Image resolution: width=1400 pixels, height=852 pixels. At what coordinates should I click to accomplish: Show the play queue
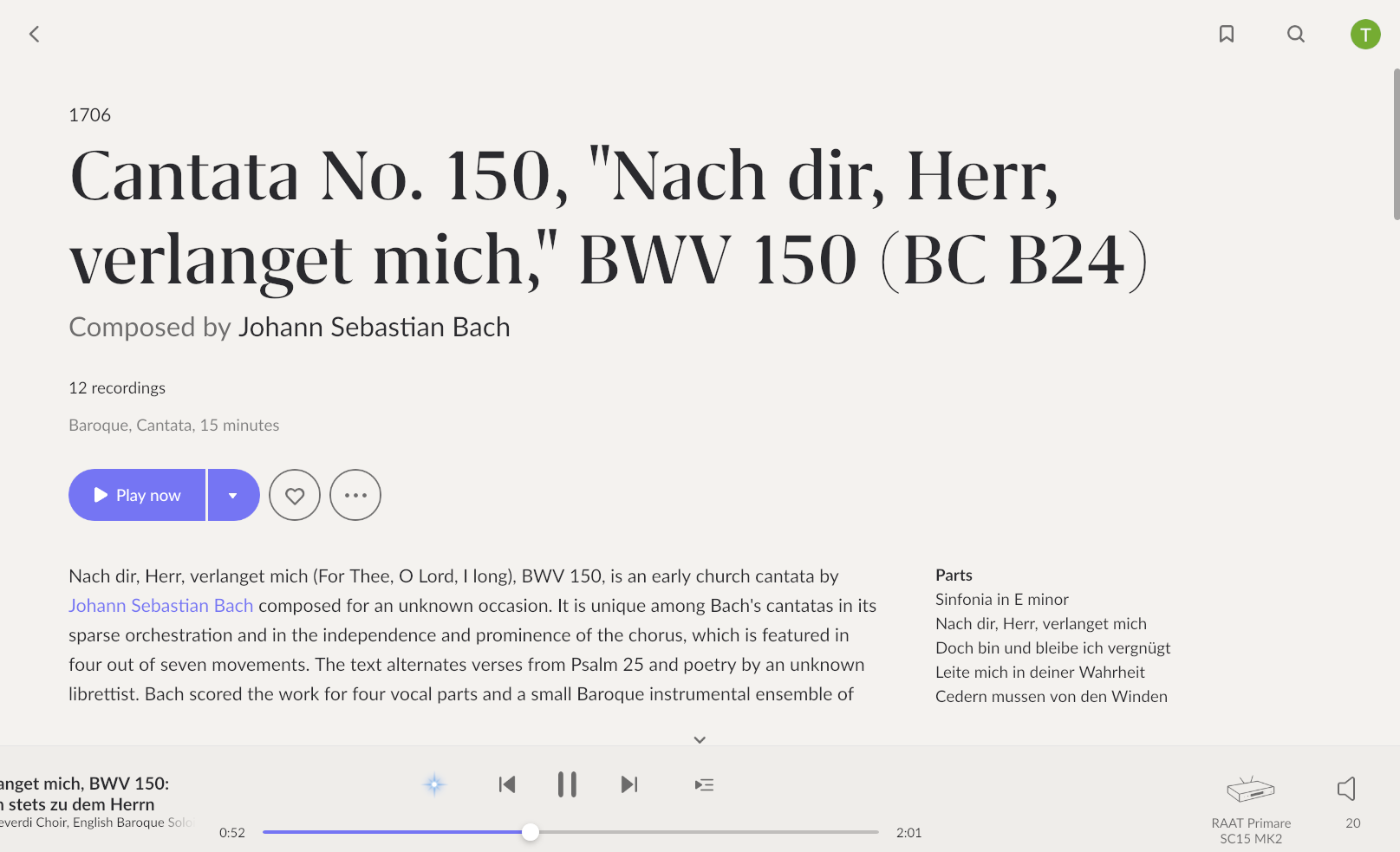pos(704,784)
